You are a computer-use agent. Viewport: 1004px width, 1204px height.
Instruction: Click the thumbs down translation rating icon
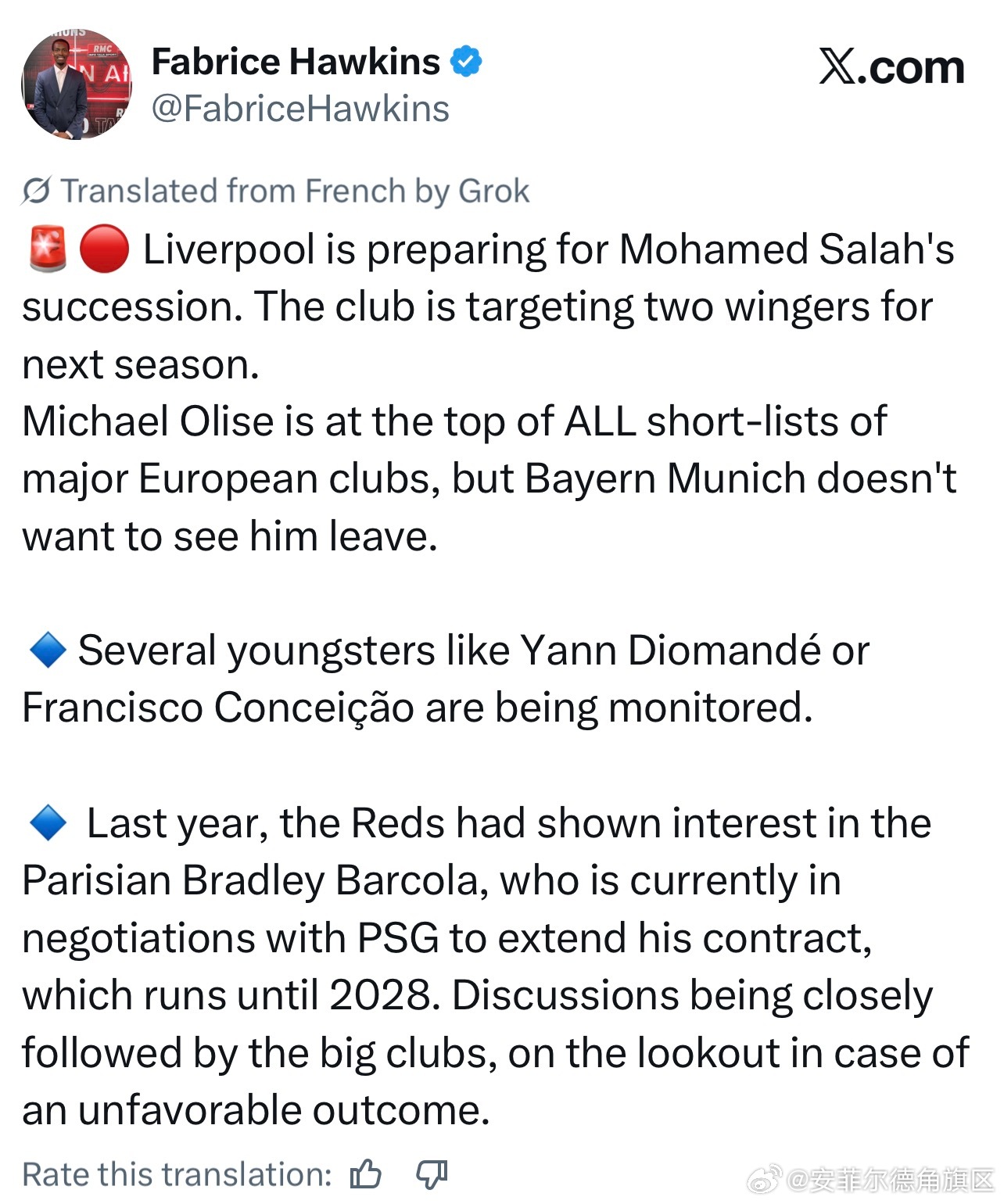tap(432, 1174)
